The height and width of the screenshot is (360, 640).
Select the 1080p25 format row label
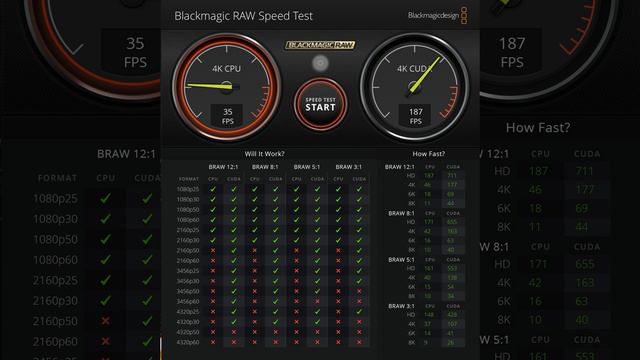pyautogui.click(x=188, y=189)
